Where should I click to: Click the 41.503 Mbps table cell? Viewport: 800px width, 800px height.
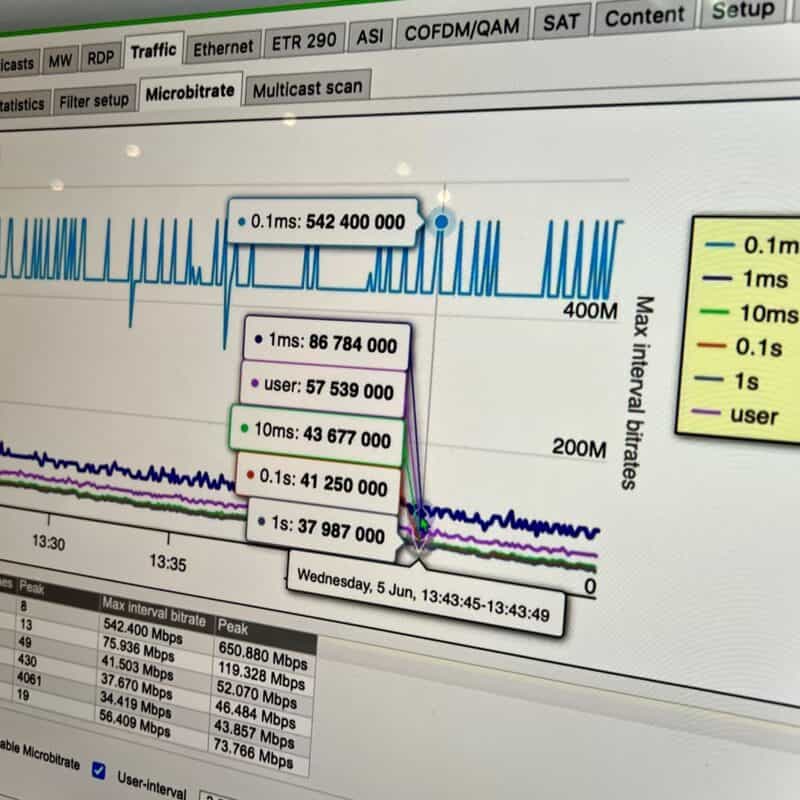click(137, 667)
